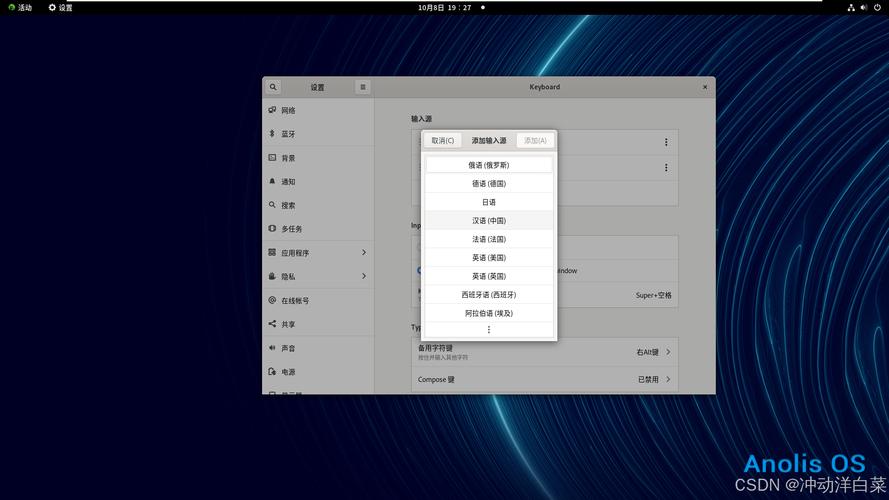Open the 背景 background settings panel
The image size is (889, 500).
pos(318,158)
